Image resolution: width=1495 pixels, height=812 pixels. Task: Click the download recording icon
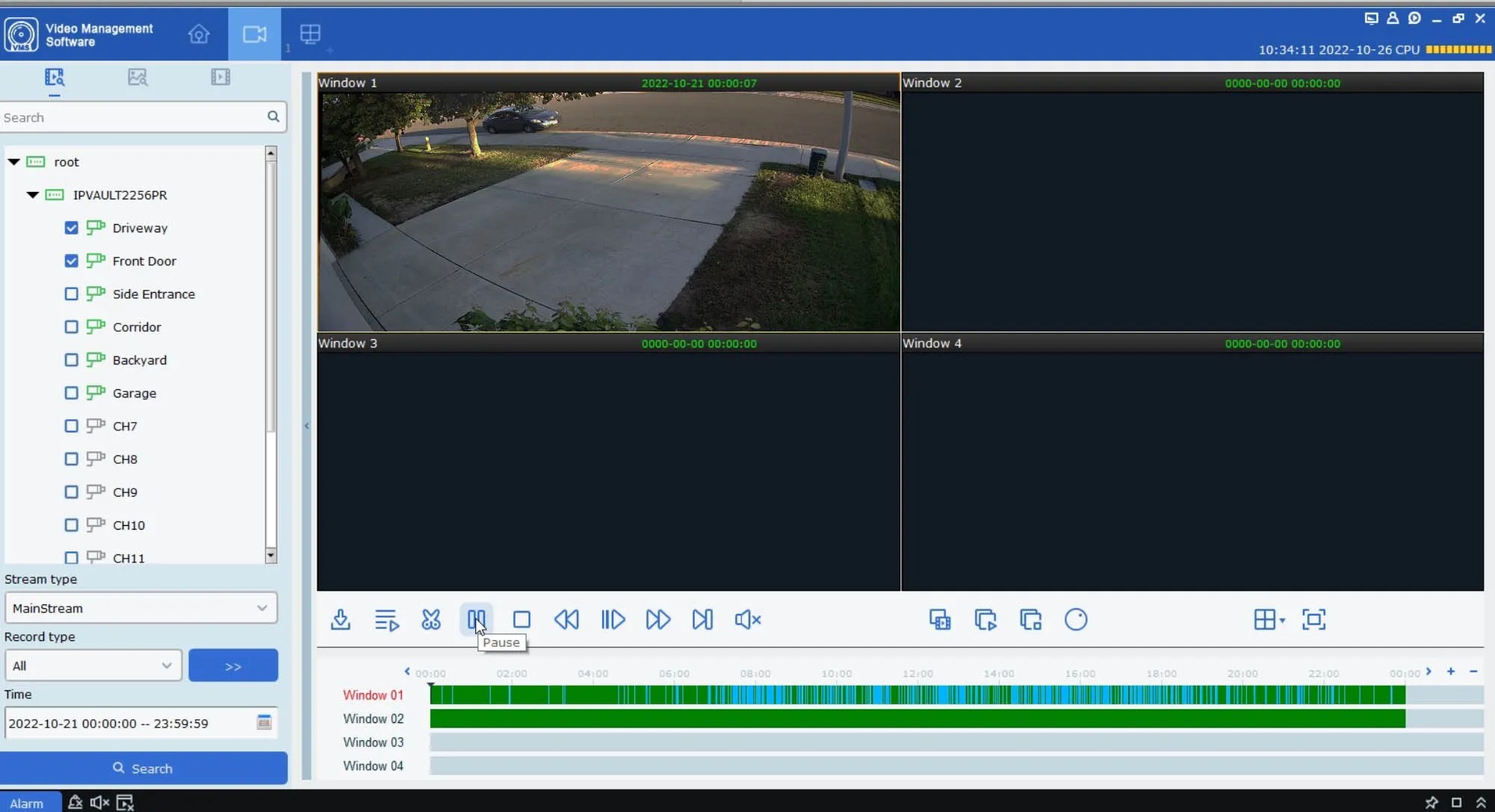pos(341,619)
